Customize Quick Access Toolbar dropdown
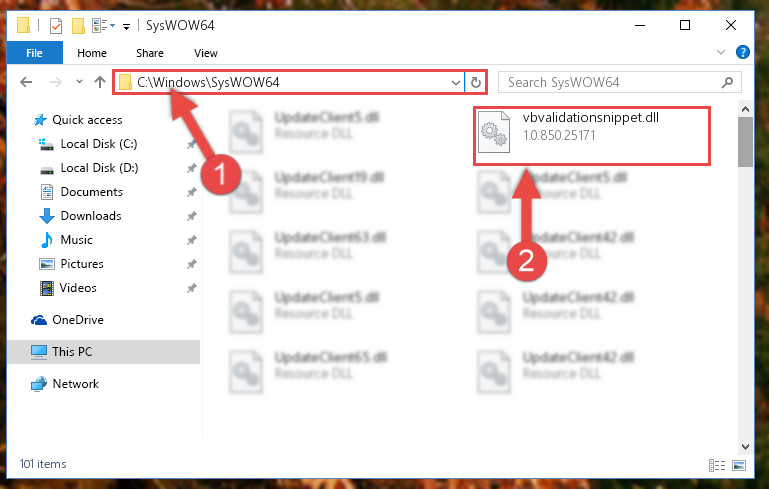Viewport: 769px width, 489px height. 127,26
